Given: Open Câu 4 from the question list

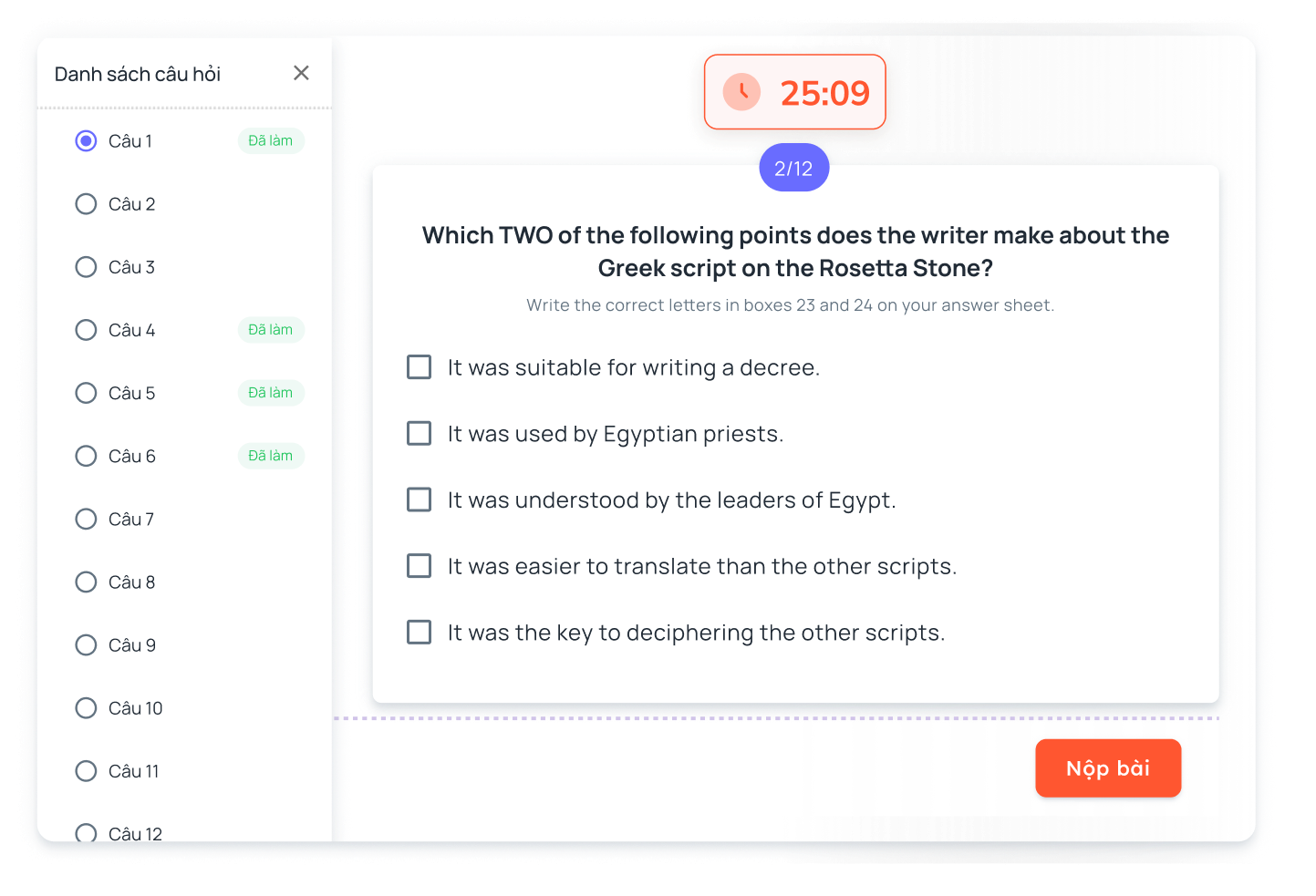Looking at the screenshot, I should tap(86, 330).
